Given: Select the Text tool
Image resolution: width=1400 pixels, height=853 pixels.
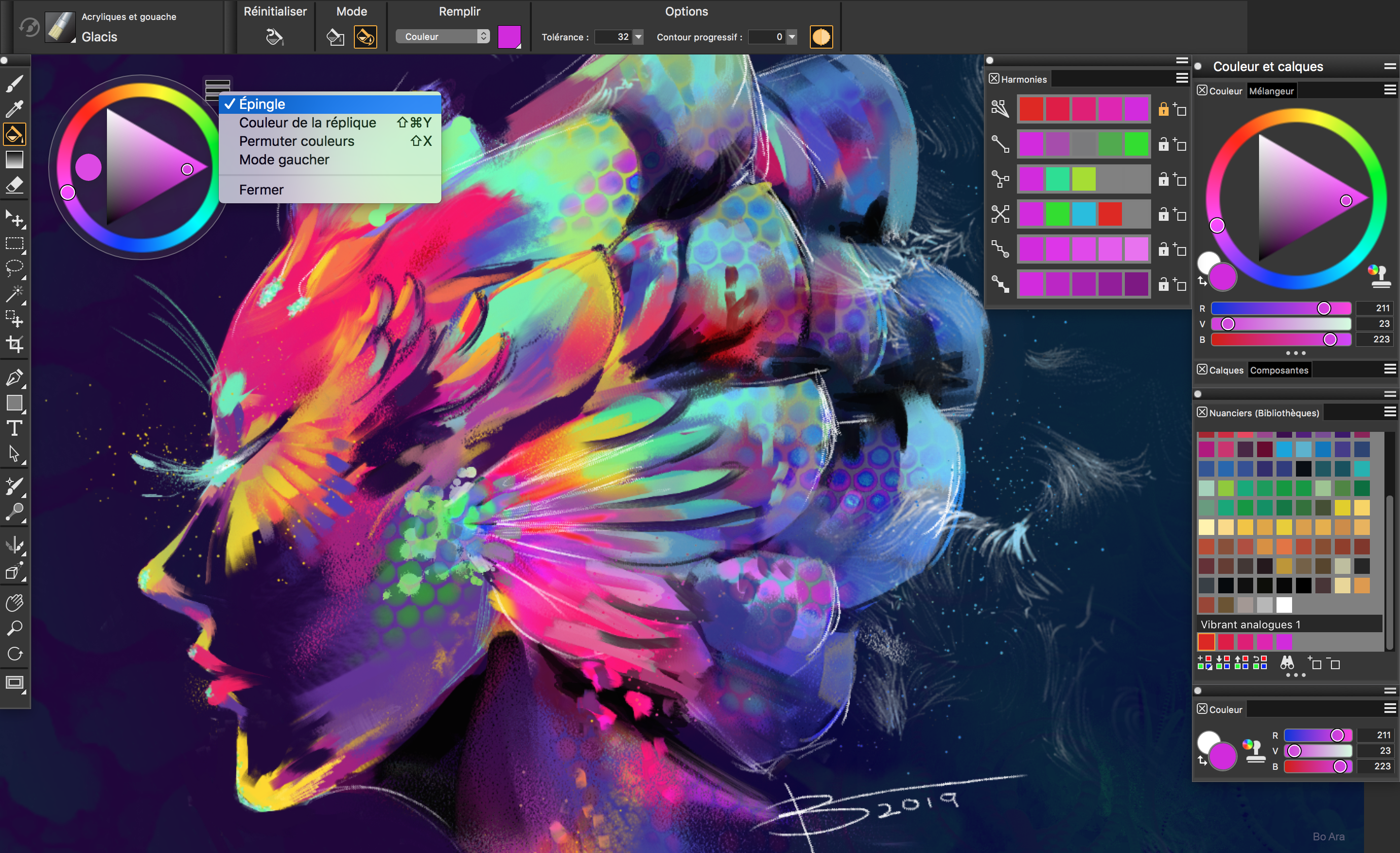Looking at the screenshot, I should pyautogui.click(x=14, y=428).
